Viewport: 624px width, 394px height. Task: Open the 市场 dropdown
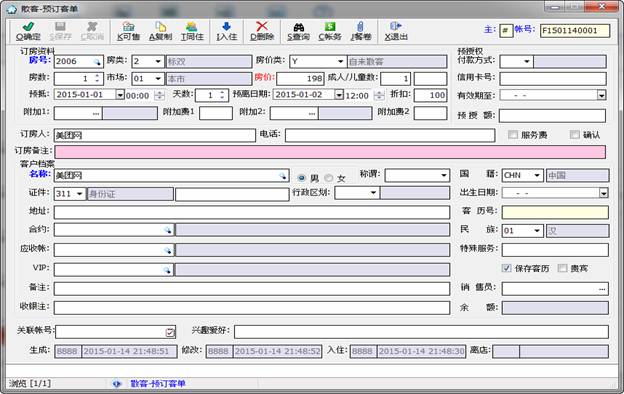click(x=158, y=78)
